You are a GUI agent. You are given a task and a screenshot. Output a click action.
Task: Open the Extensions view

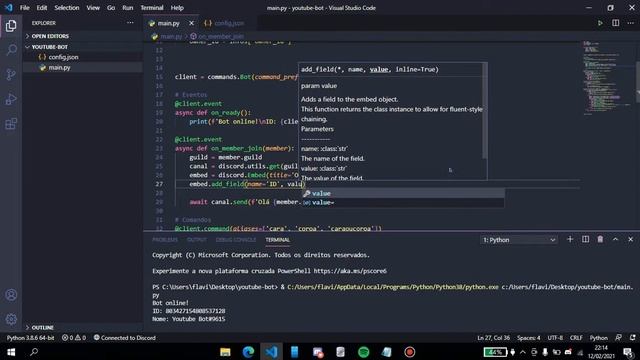[x=11, y=124]
